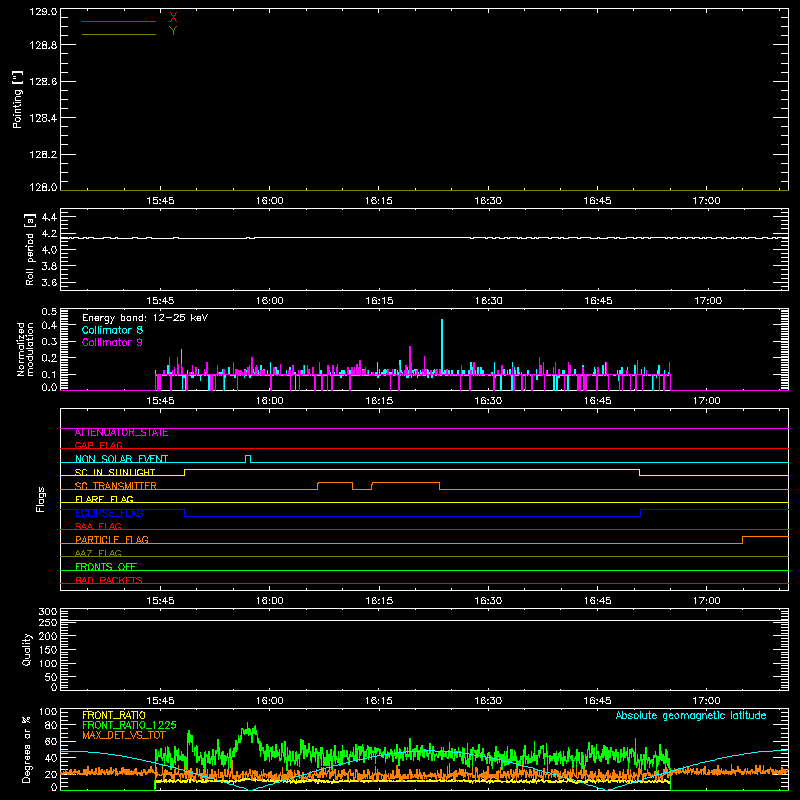Click the 16:45 time label under the Flags plot
The image size is (800, 800).
click(x=597, y=601)
